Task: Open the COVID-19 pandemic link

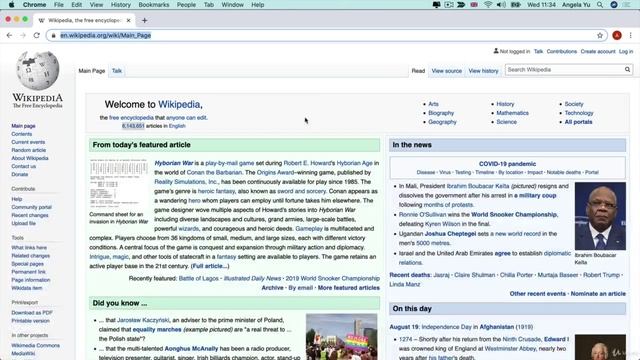Action: (507, 164)
